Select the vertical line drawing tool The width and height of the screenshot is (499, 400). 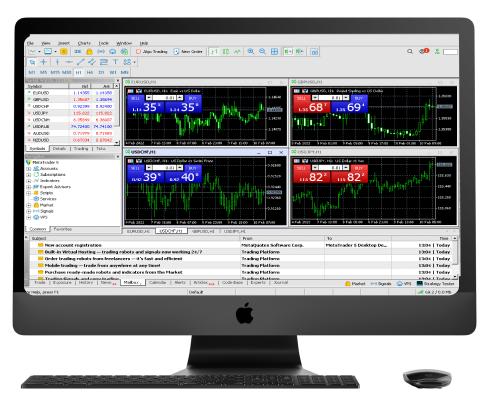click(57, 62)
